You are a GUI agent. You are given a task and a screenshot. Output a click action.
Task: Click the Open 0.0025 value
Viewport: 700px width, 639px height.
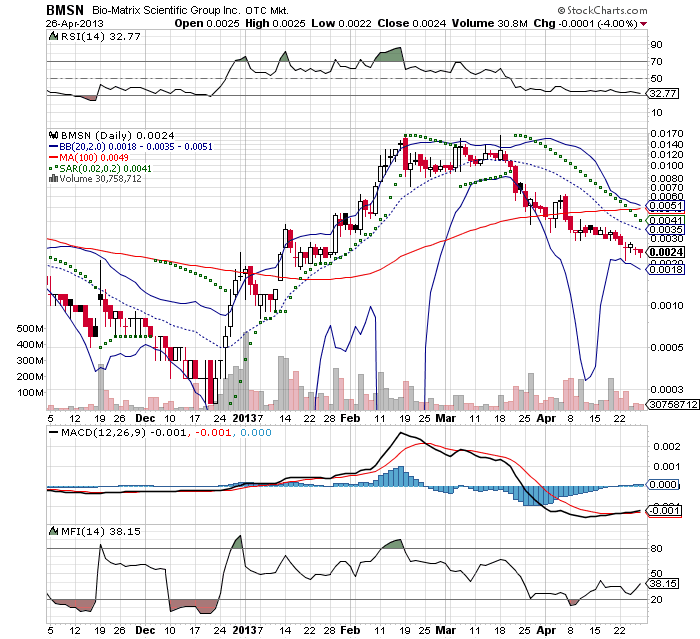tap(207, 23)
